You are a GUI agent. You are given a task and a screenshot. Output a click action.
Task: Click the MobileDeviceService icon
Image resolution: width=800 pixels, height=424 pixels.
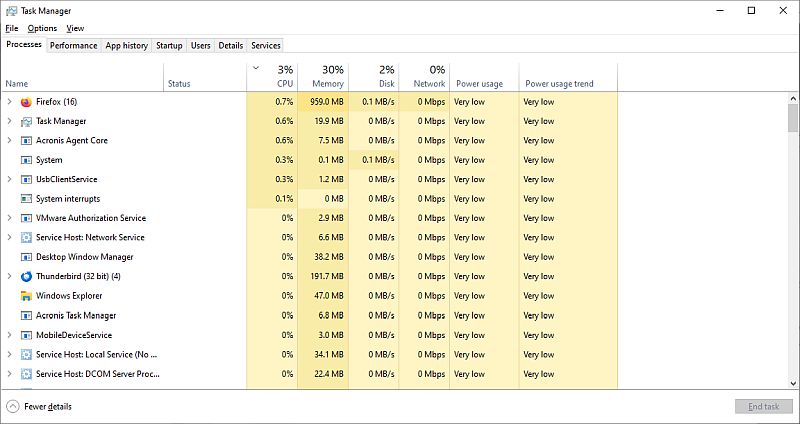click(26, 335)
